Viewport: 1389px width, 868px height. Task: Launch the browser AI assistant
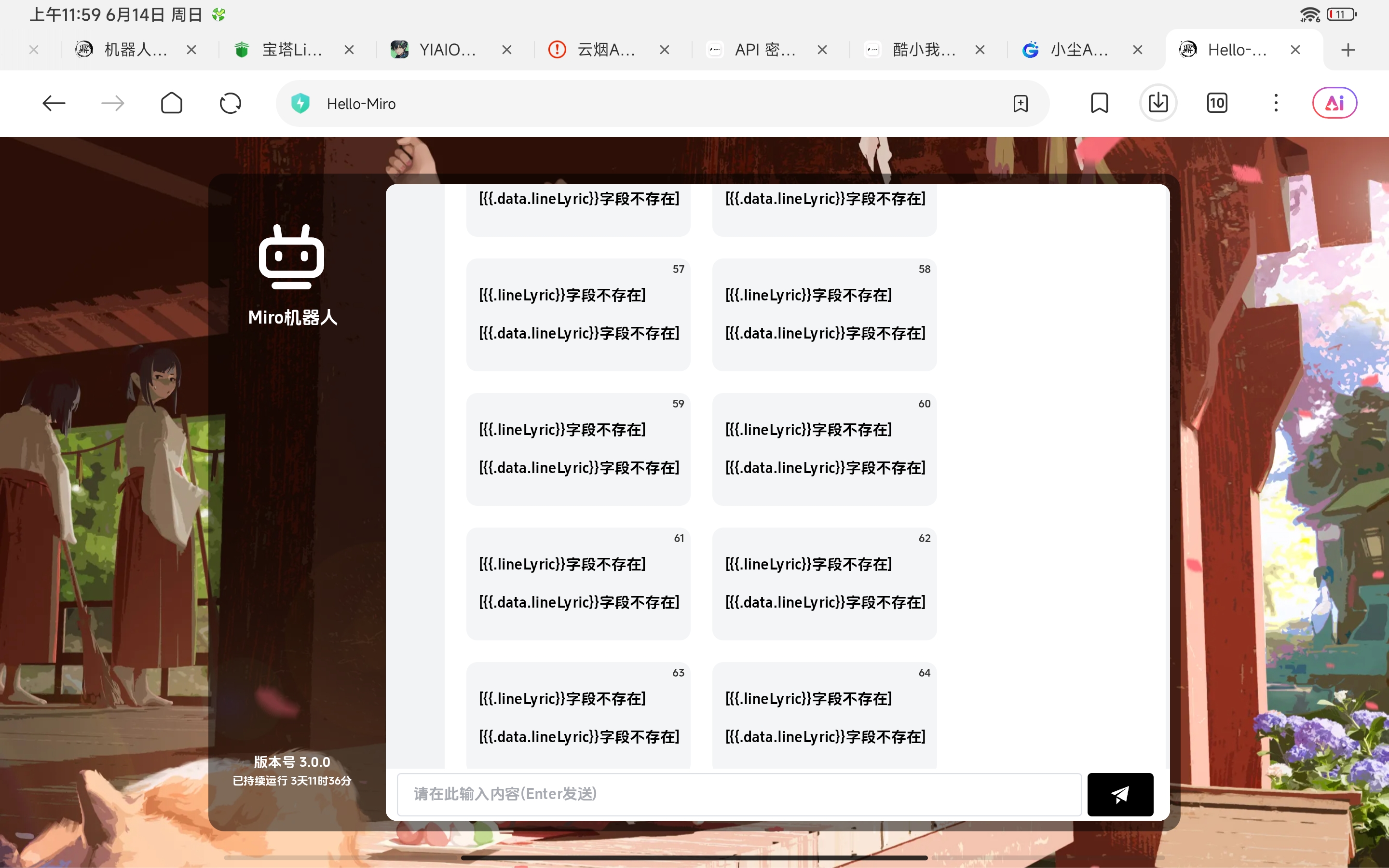(x=1335, y=103)
